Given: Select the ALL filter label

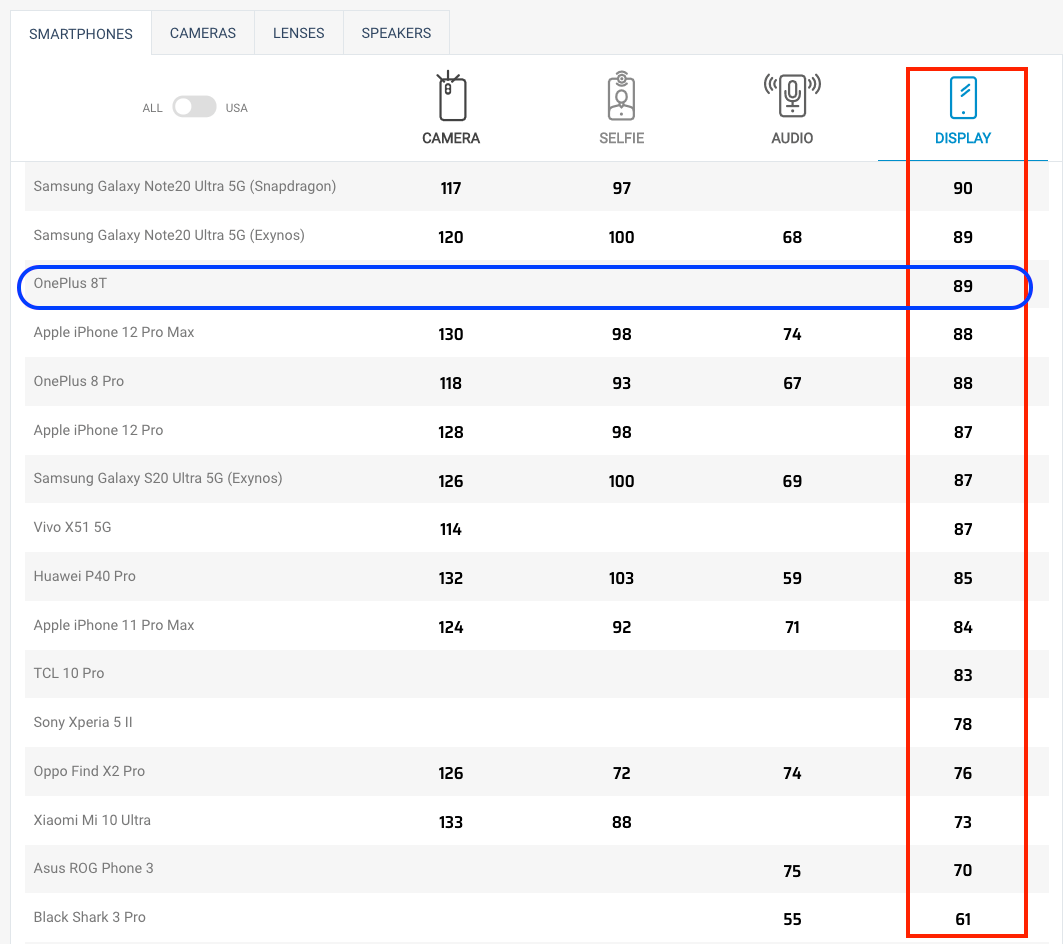Looking at the screenshot, I should (x=153, y=108).
